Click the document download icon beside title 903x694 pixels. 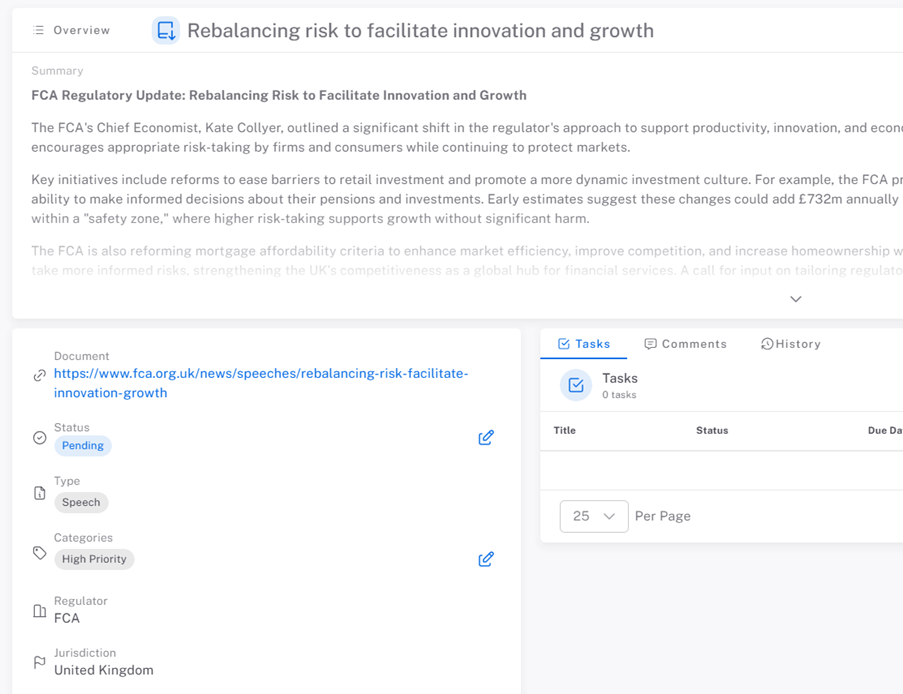point(166,31)
